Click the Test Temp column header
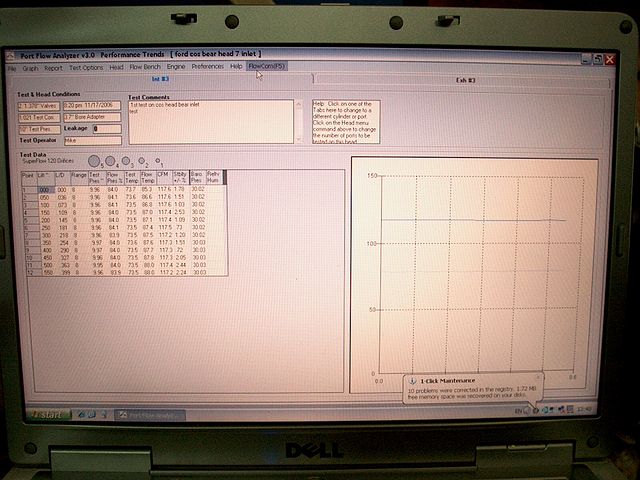 pyautogui.click(x=132, y=178)
